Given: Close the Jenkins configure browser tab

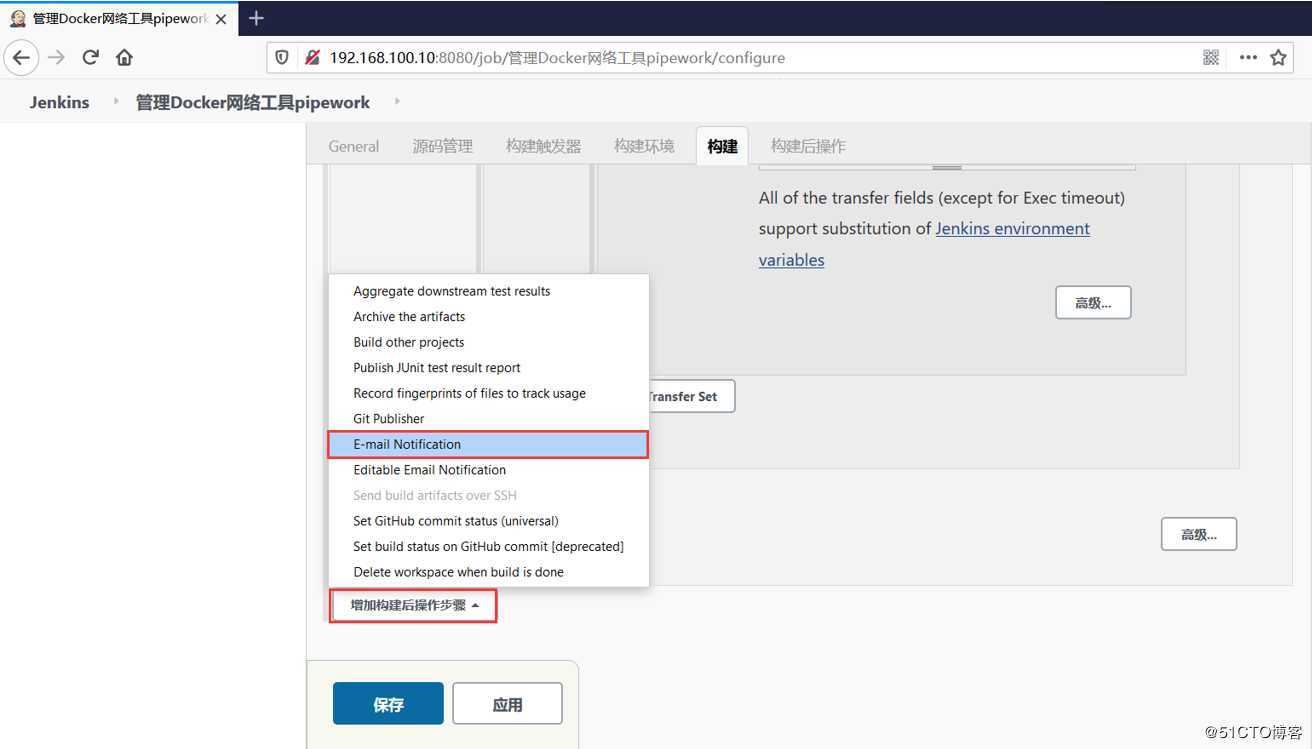Looking at the screenshot, I should pos(221,19).
